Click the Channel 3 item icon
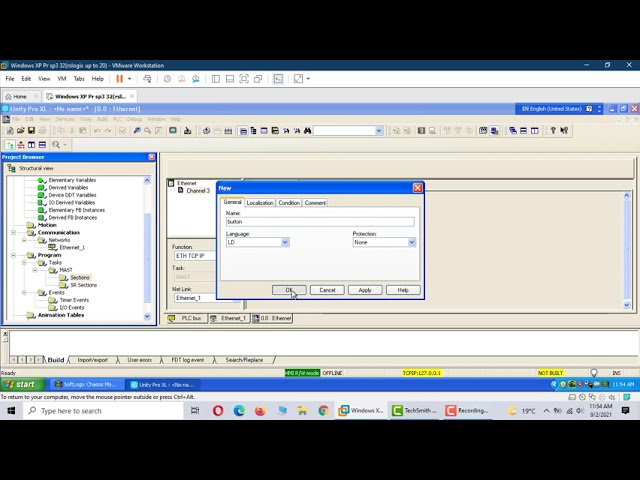Image resolution: width=640 pixels, height=480 pixels. [x=181, y=190]
